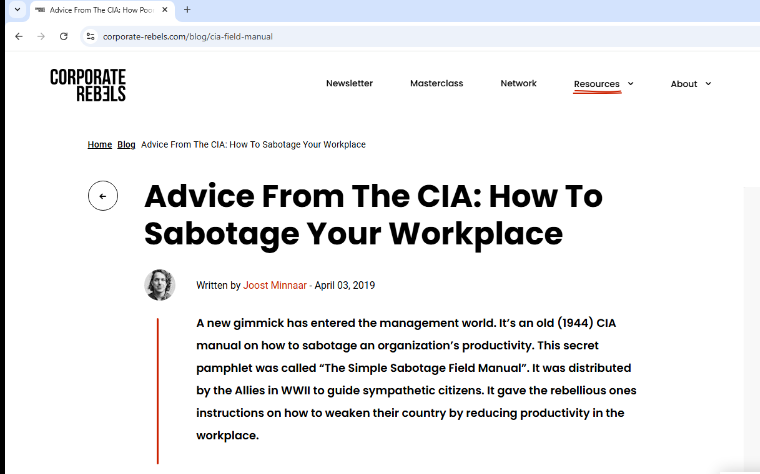
Task: Click the author avatar photo
Action: tap(160, 285)
